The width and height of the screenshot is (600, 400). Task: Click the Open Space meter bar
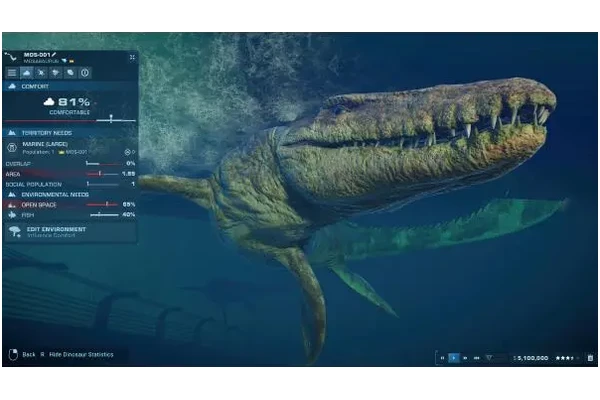pos(103,205)
